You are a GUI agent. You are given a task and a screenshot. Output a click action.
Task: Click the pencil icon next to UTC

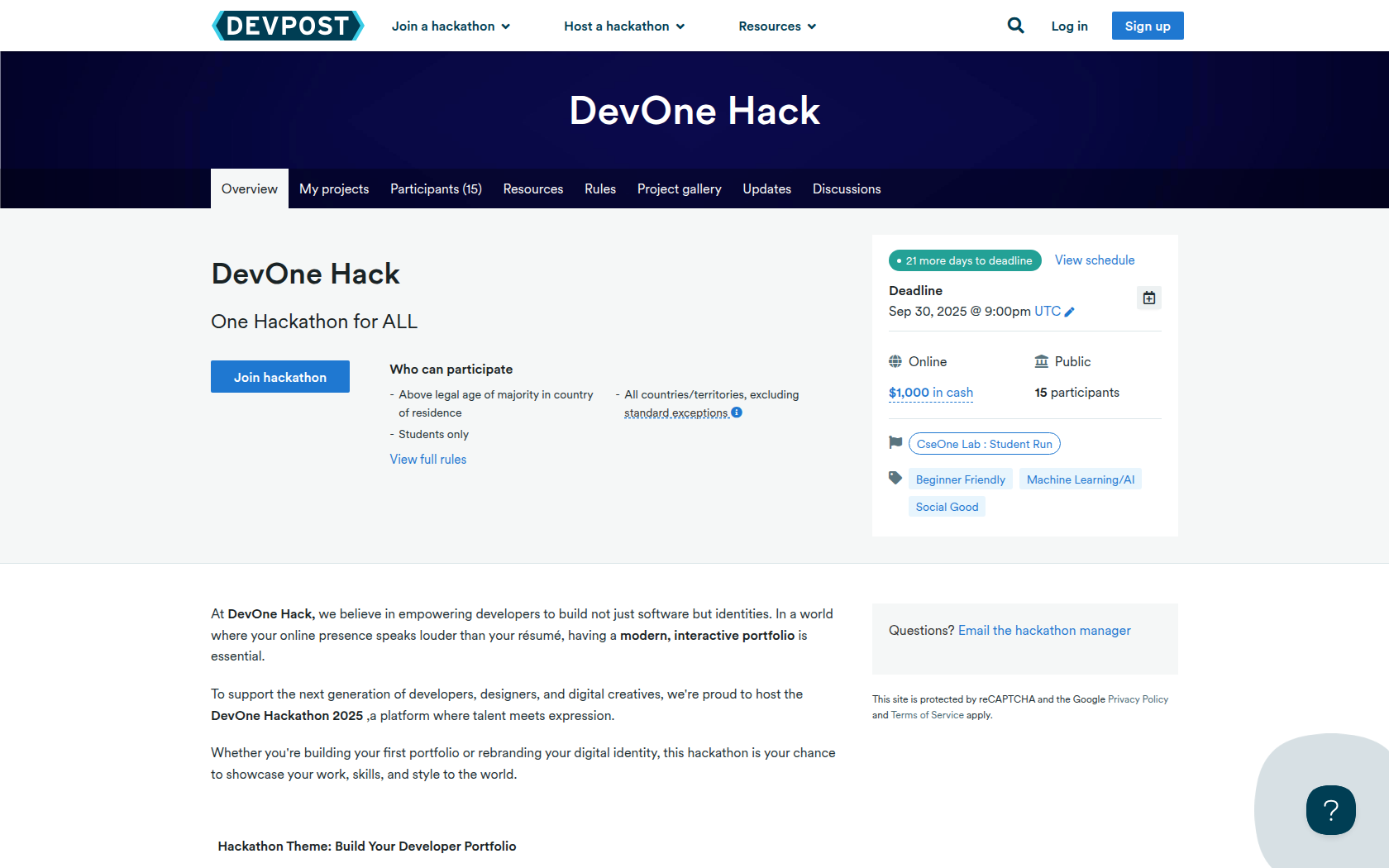click(1069, 312)
